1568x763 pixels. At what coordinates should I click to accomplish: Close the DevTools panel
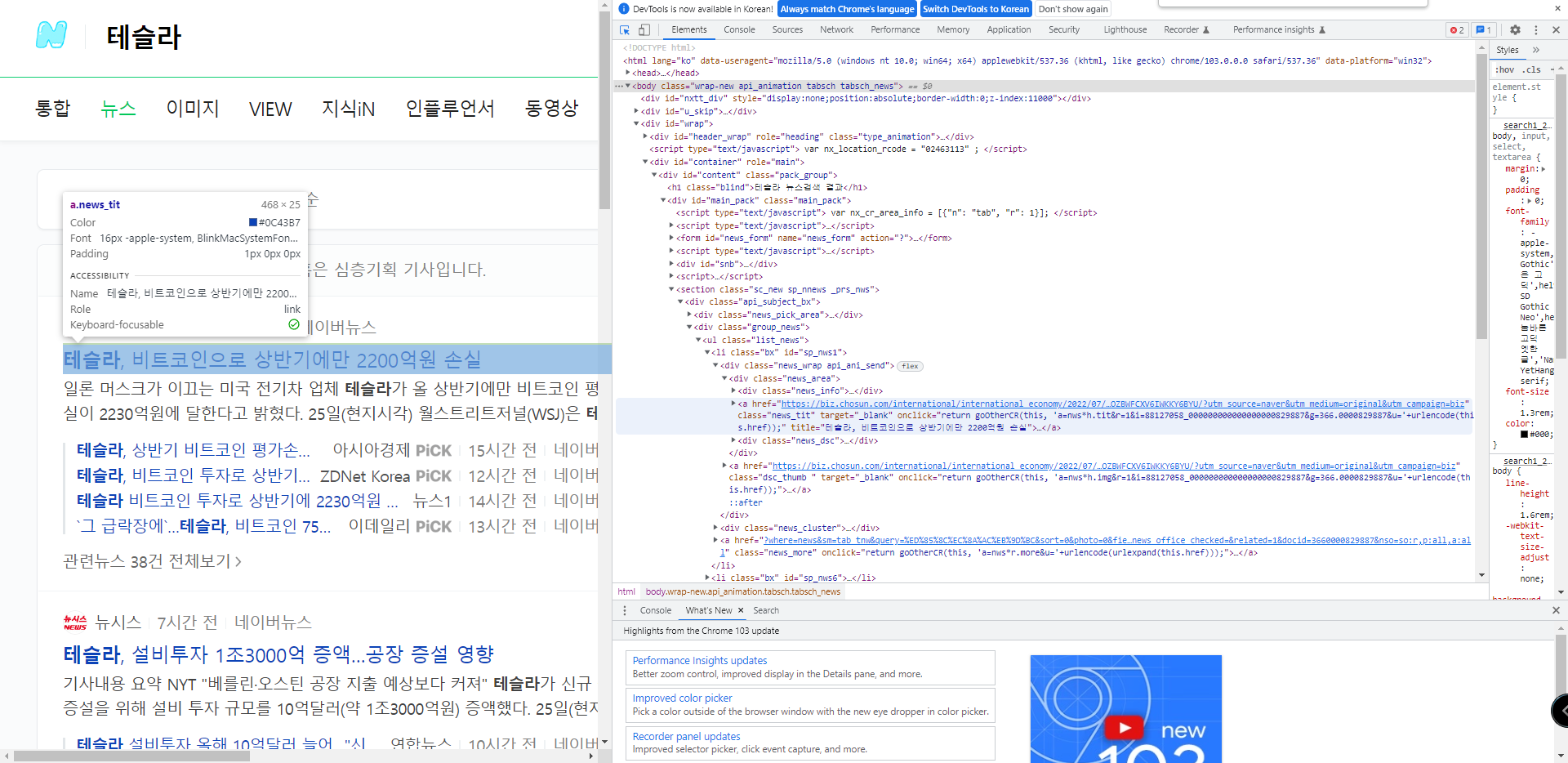click(1556, 29)
